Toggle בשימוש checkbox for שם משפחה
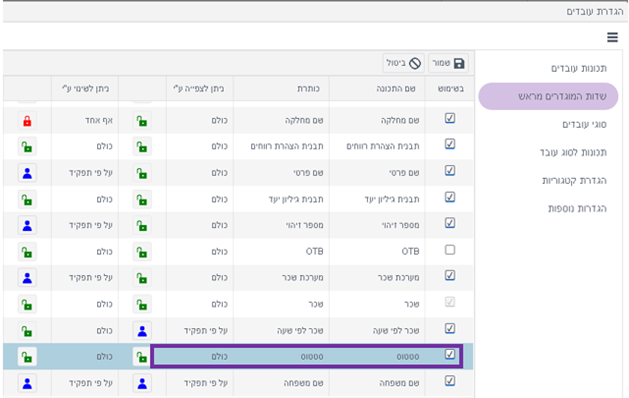Viewport: 629px width, 398px height. tap(450, 381)
